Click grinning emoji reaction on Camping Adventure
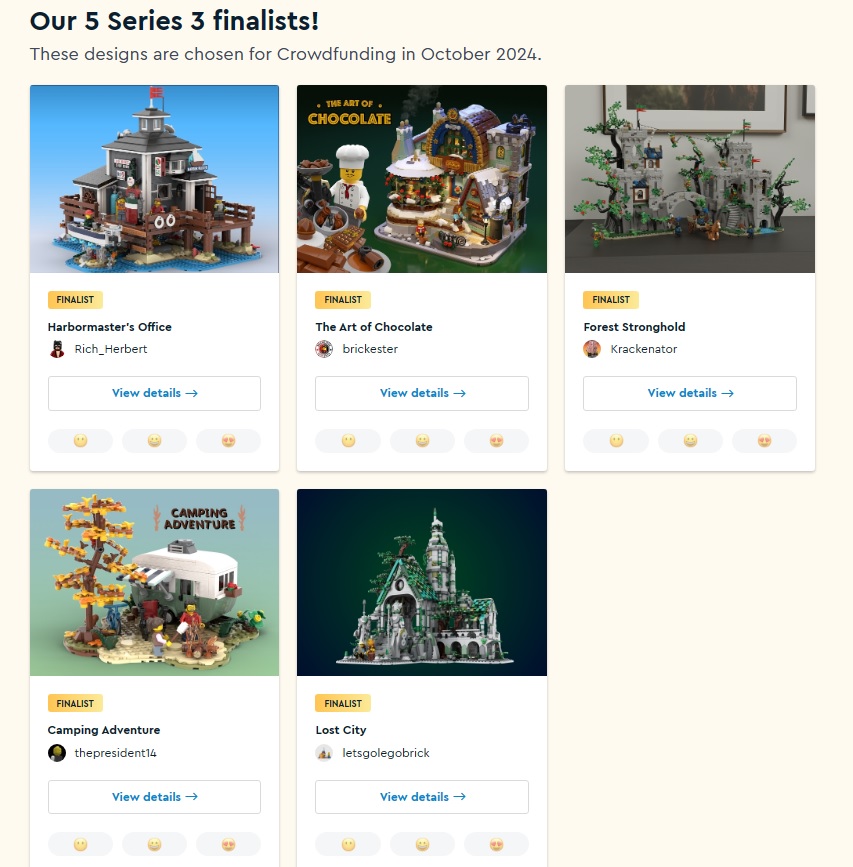 pos(154,844)
